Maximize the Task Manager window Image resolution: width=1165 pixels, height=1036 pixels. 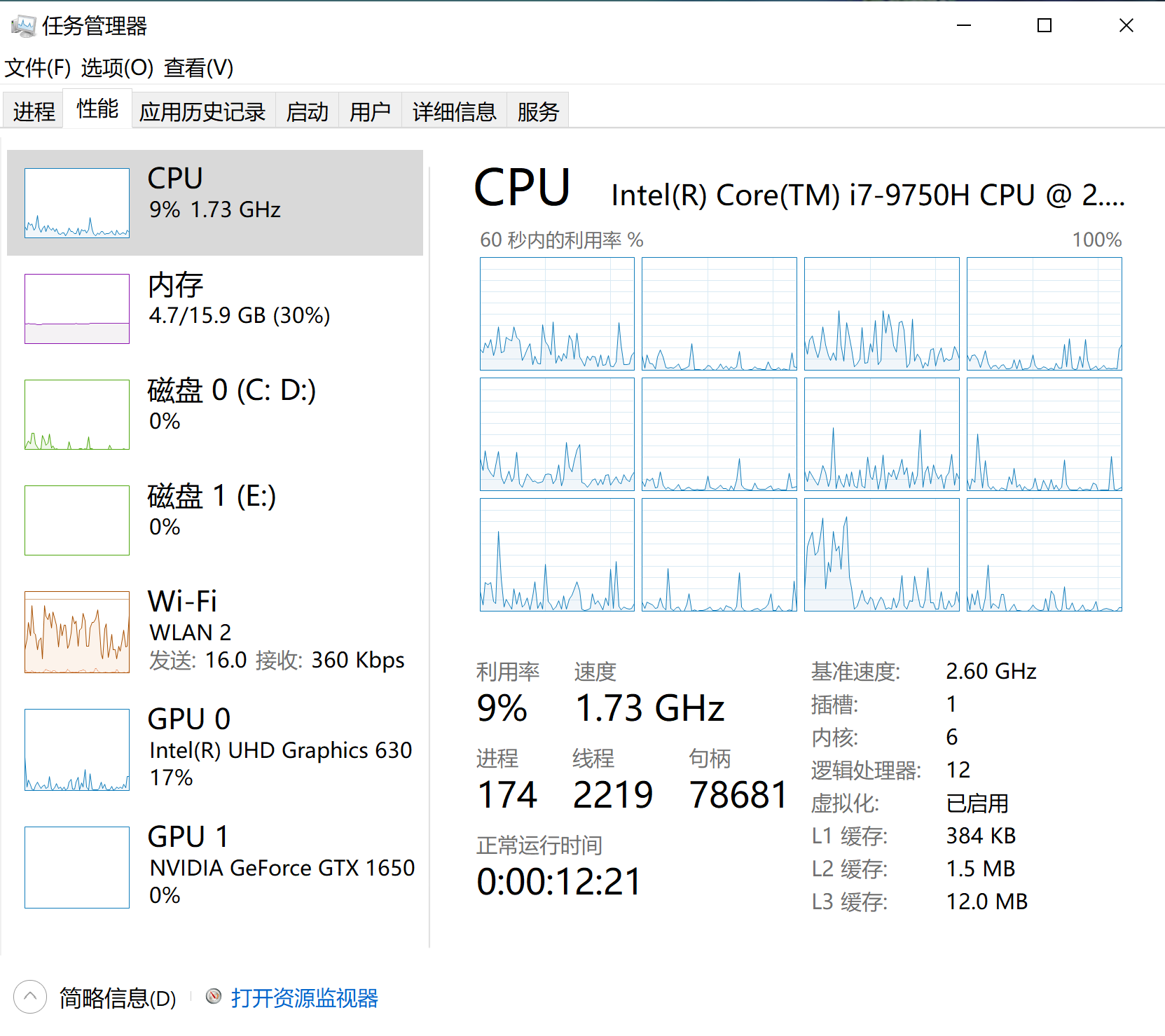pos(1045,26)
